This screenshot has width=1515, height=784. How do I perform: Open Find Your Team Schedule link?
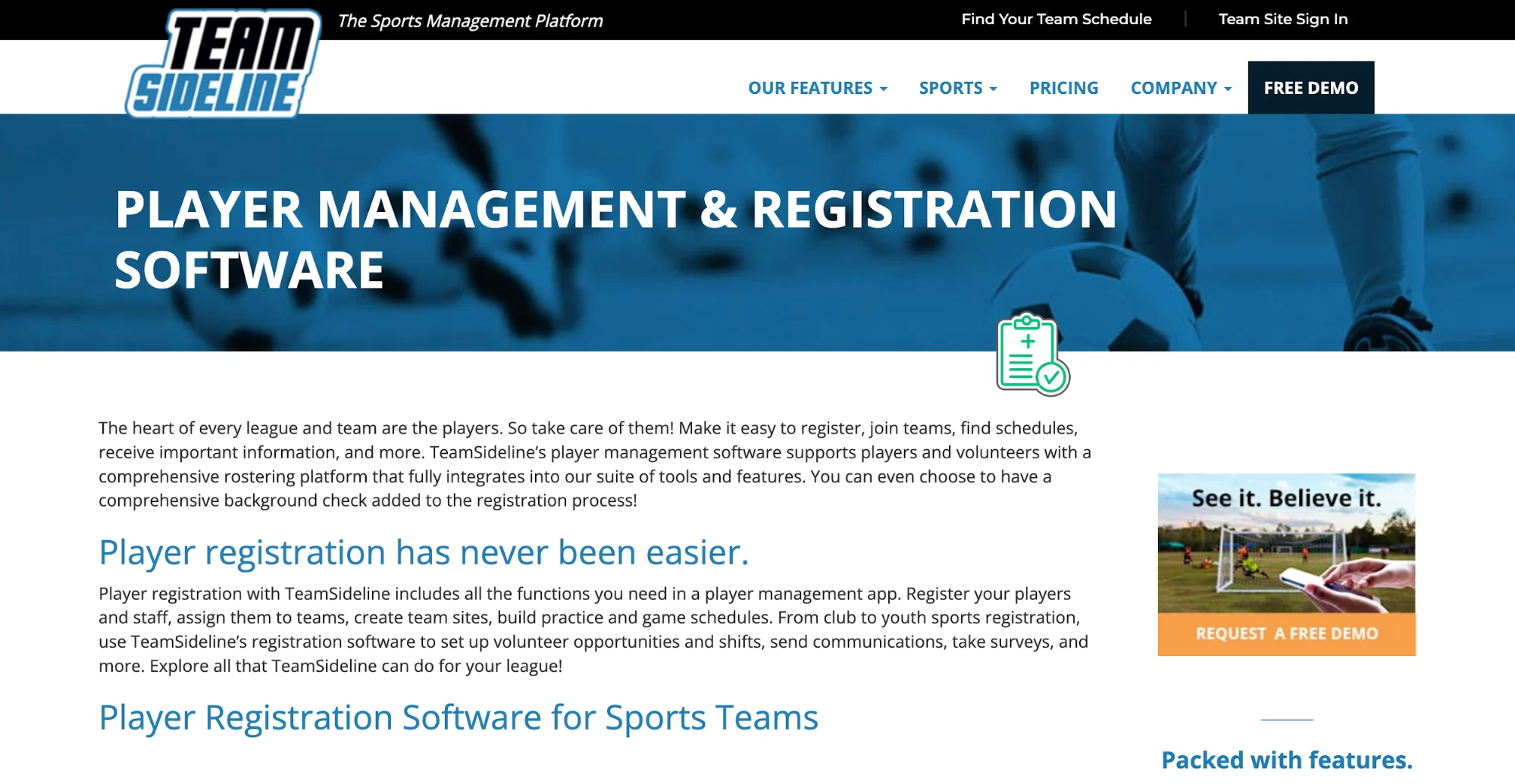[1056, 19]
